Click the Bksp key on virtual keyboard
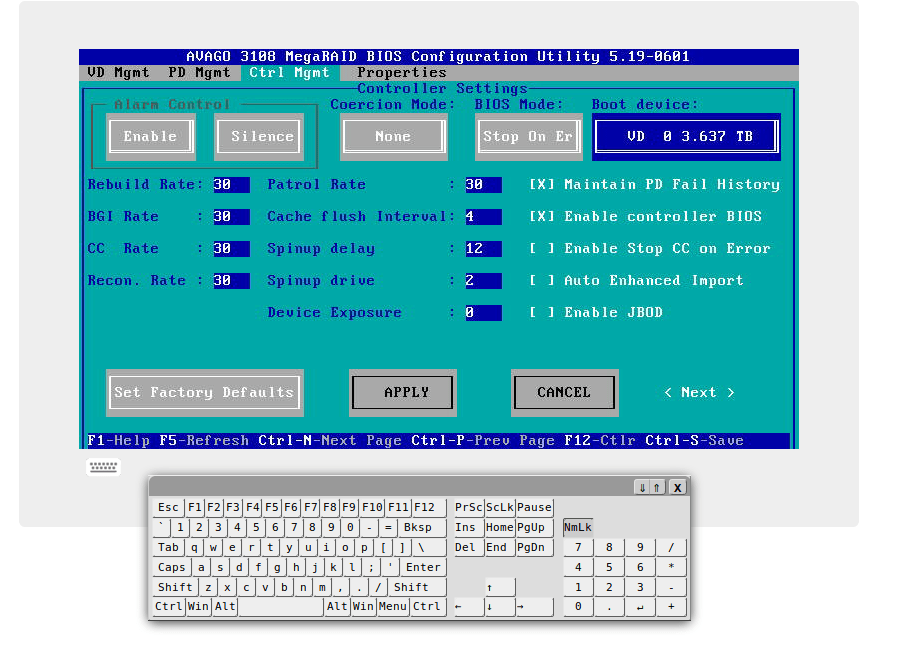909x660 pixels. coord(421,527)
